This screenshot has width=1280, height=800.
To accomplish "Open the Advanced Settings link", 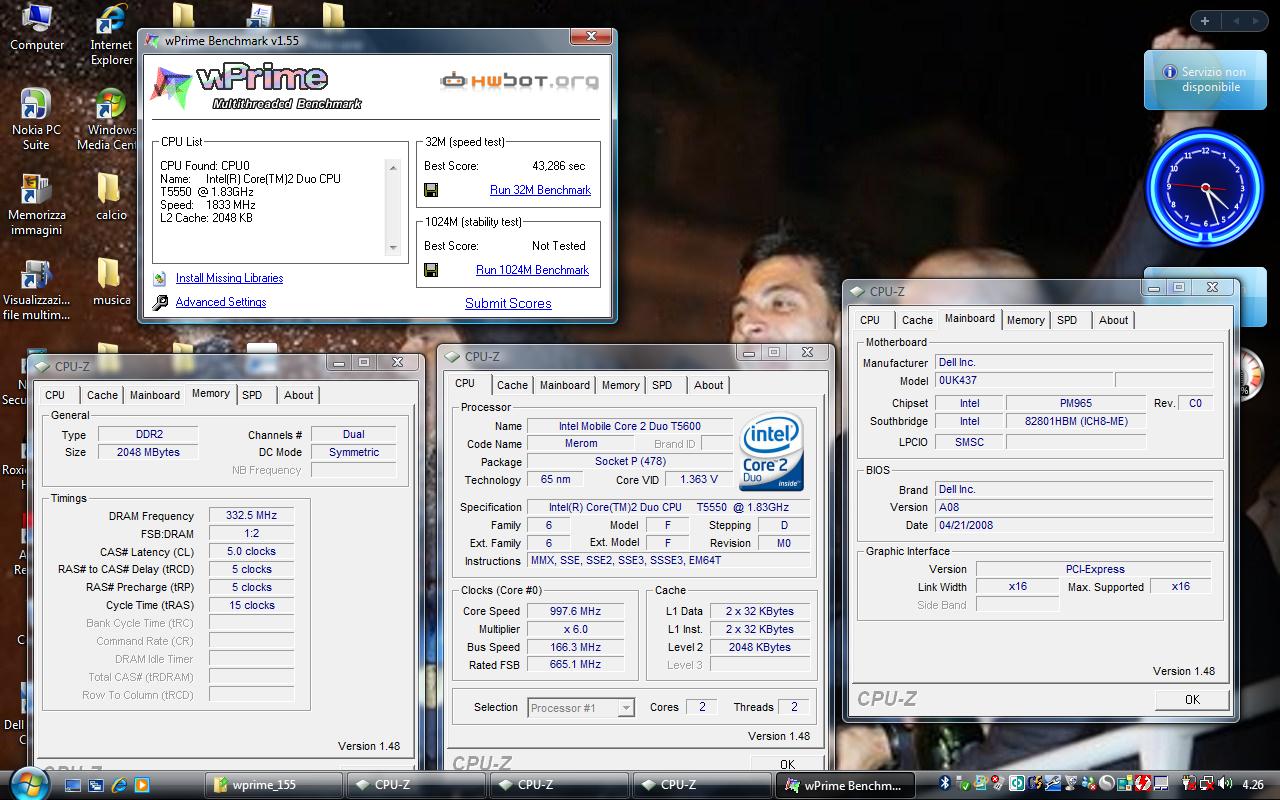I will pos(221,302).
